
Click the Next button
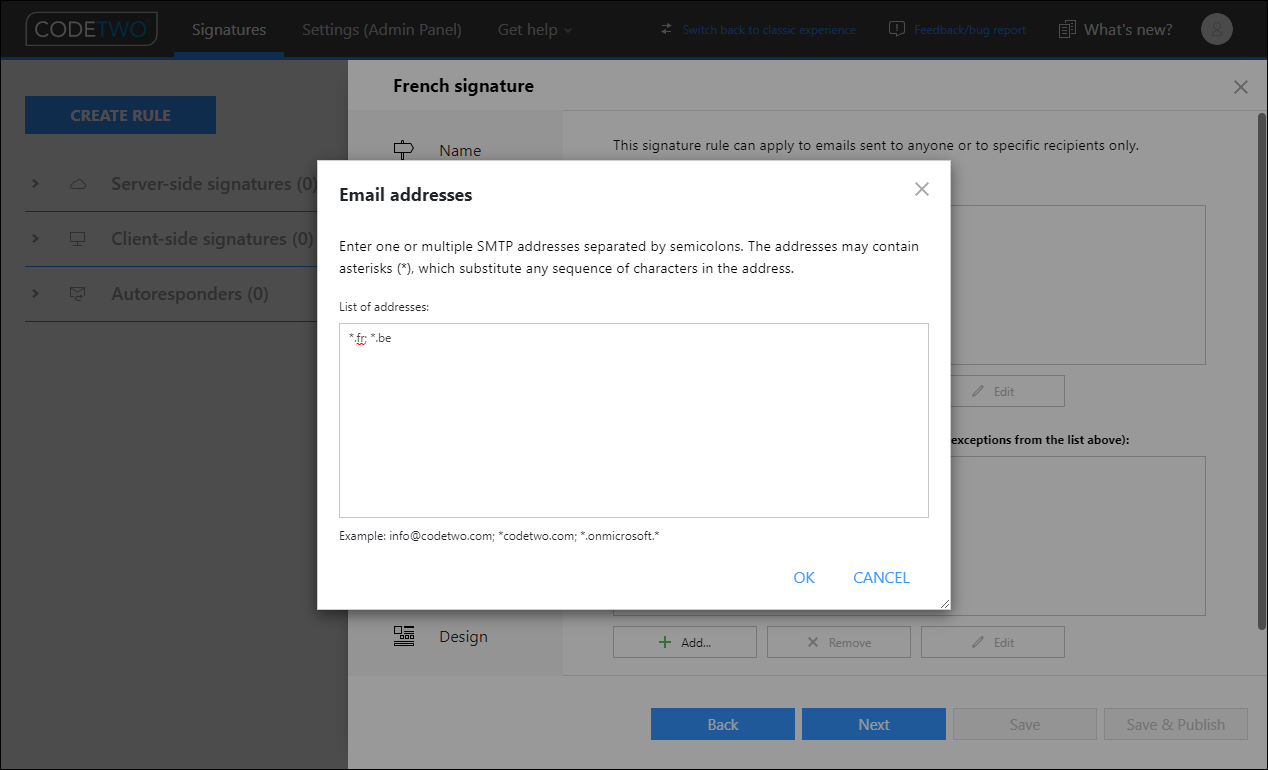tap(874, 724)
